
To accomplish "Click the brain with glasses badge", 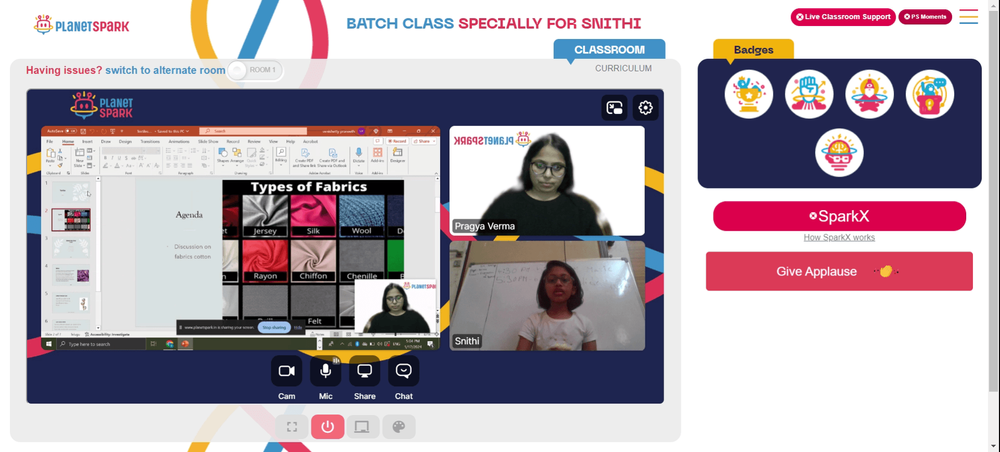I will [839, 153].
